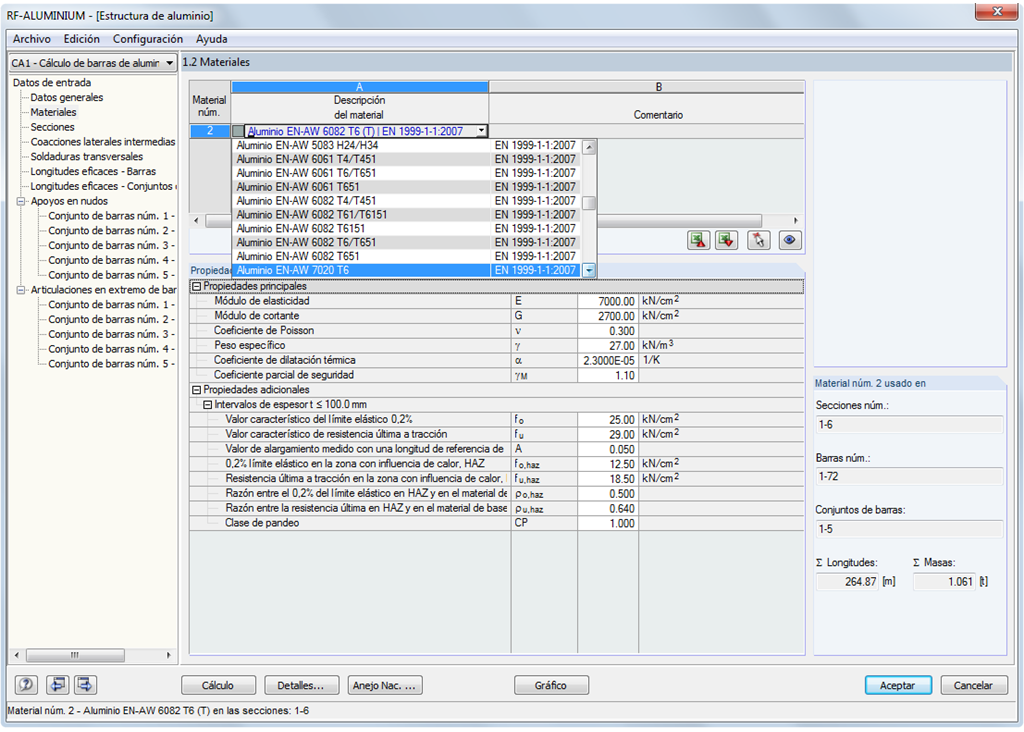Click the Σ Longitudes value 264.87

point(848,582)
